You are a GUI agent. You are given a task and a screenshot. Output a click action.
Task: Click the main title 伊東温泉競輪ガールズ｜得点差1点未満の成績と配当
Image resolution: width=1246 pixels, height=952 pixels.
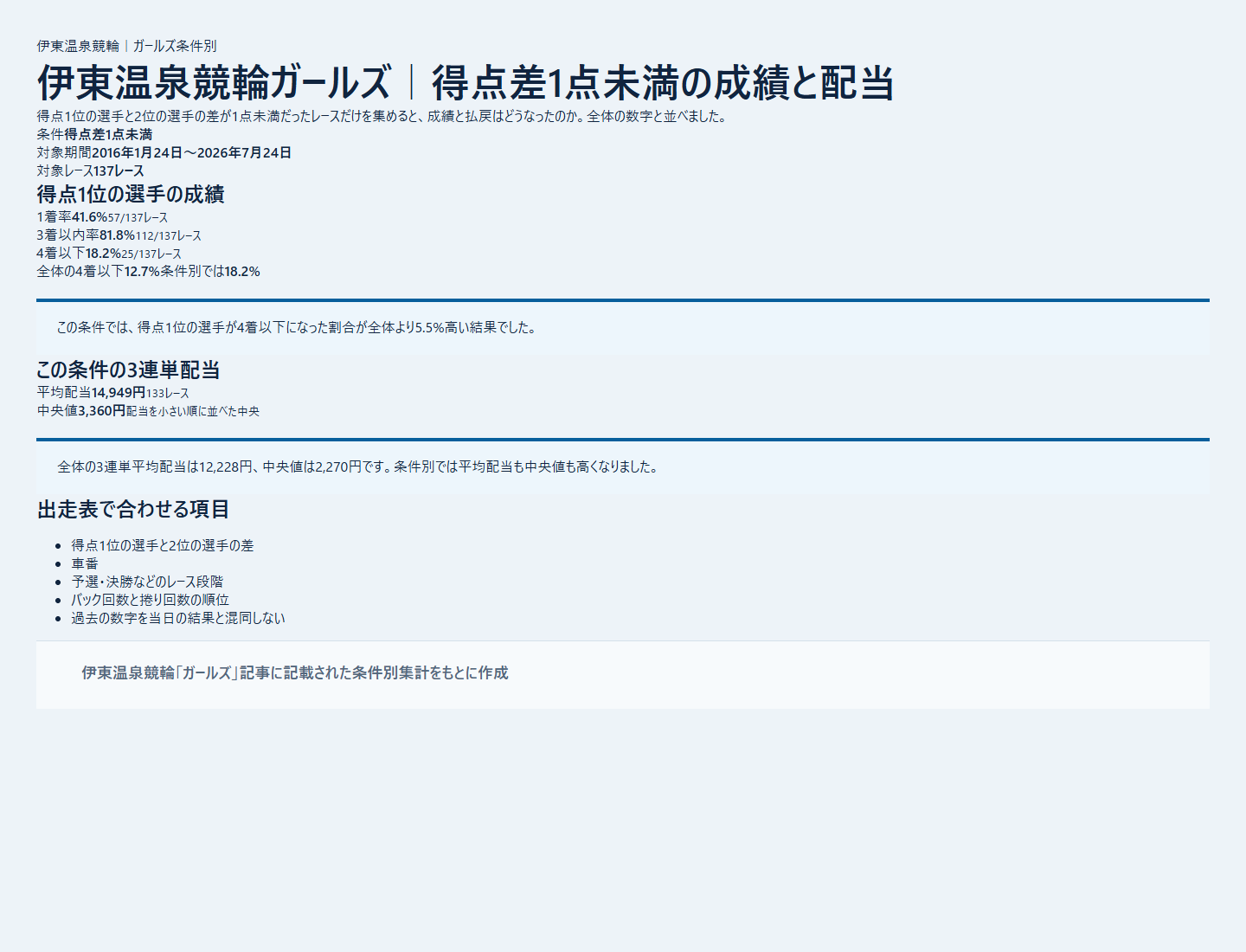tap(466, 83)
